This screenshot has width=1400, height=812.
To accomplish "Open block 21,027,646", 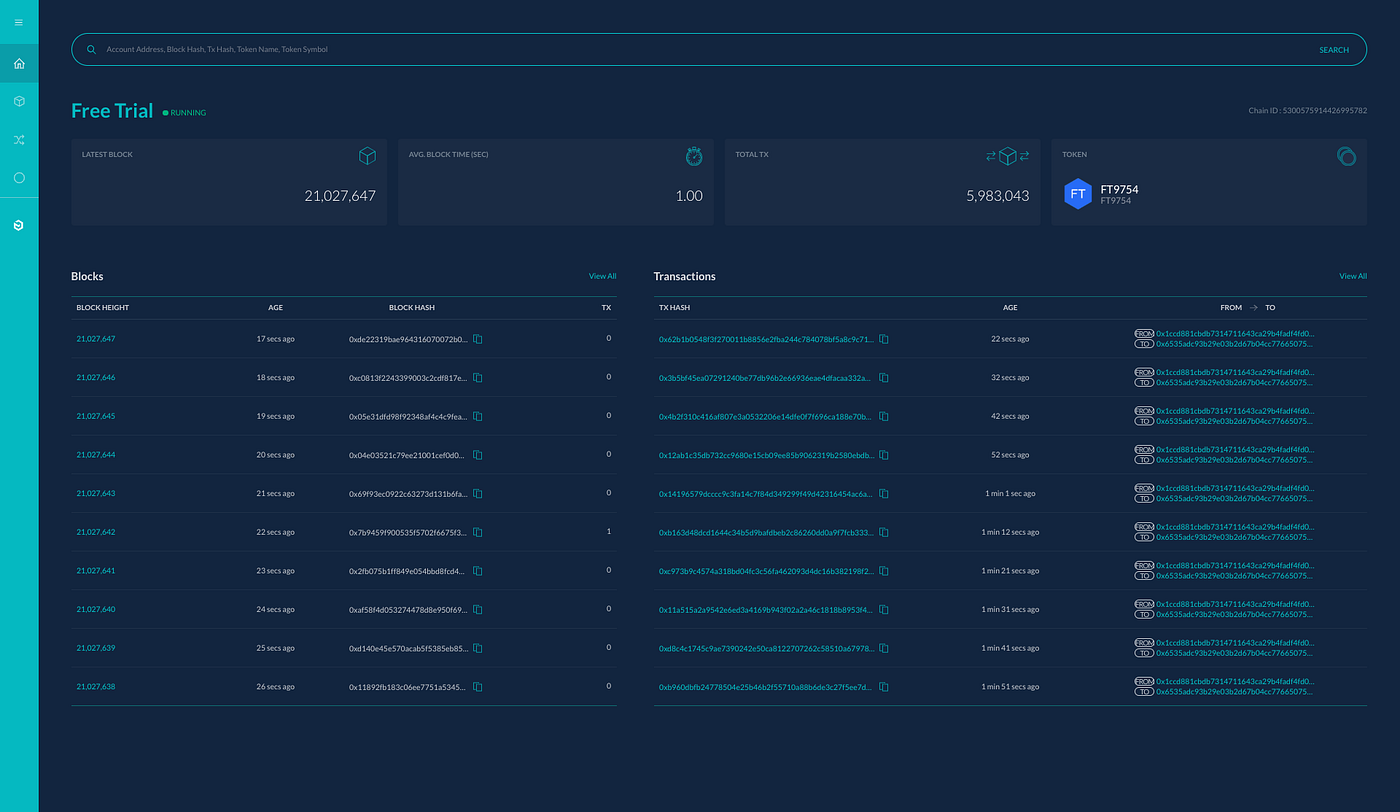I will click(x=96, y=378).
